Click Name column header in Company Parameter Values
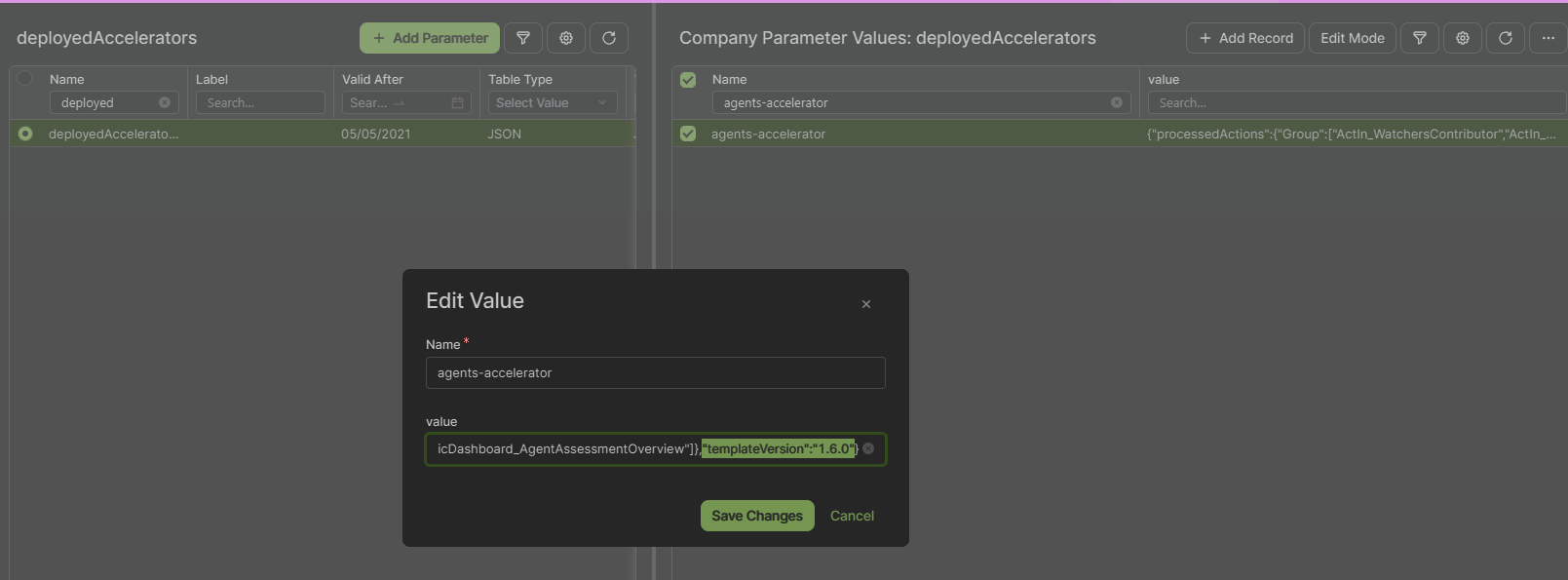 tap(729, 79)
